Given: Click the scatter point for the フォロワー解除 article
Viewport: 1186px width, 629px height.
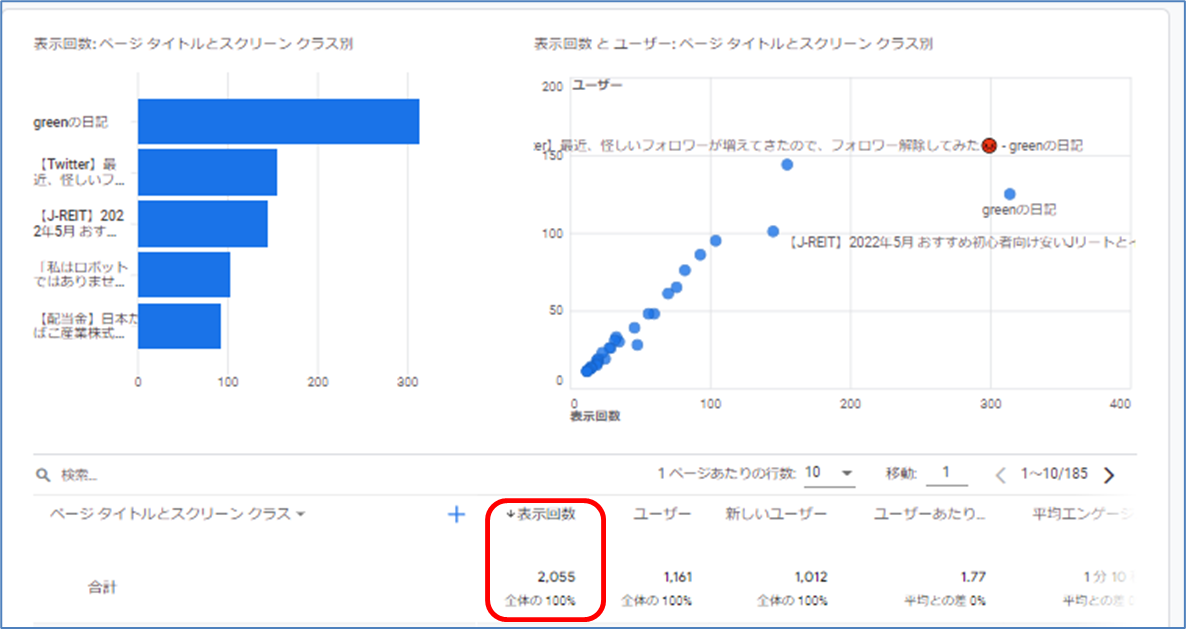Looking at the screenshot, I should [x=787, y=165].
